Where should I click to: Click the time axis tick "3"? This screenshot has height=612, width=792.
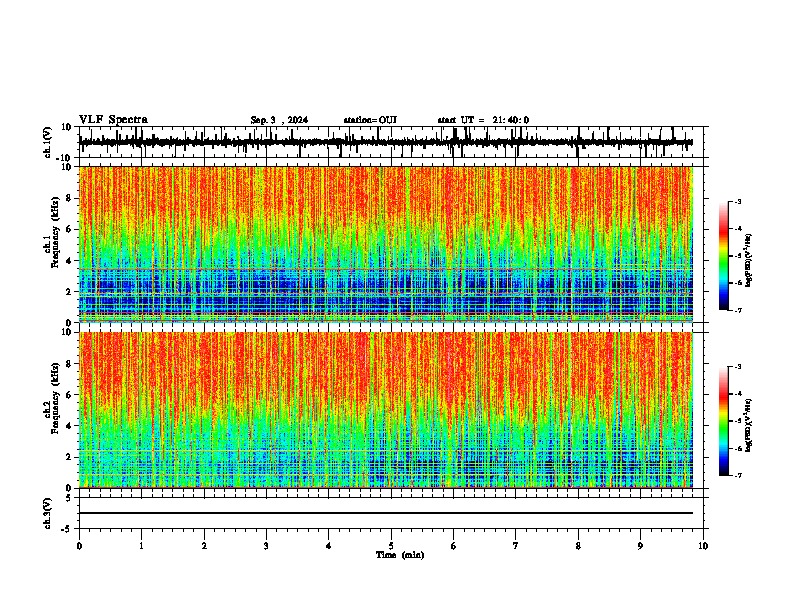click(266, 546)
